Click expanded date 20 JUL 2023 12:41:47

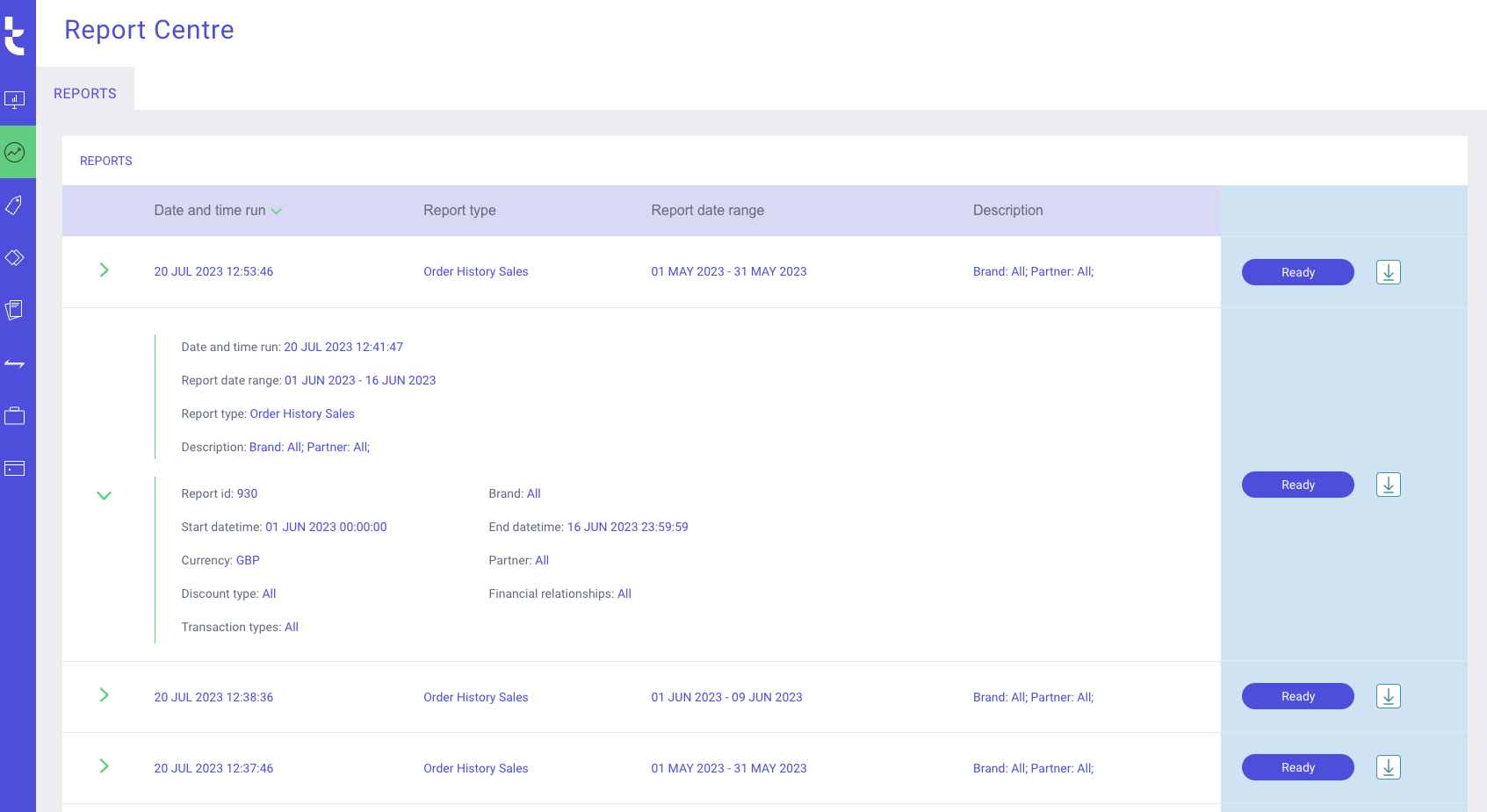343,348
